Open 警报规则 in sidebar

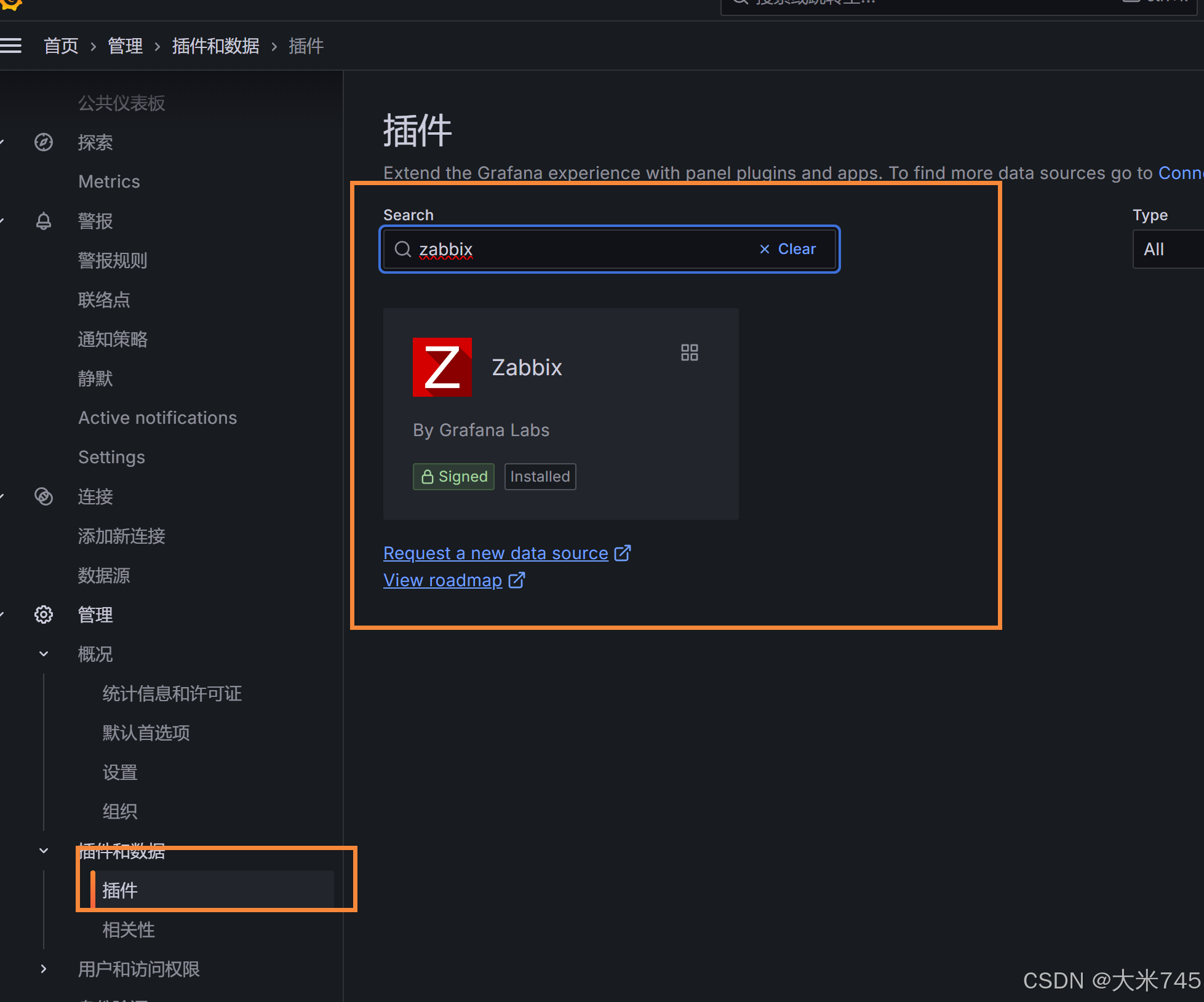pyautogui.click(x=113, y=260)
